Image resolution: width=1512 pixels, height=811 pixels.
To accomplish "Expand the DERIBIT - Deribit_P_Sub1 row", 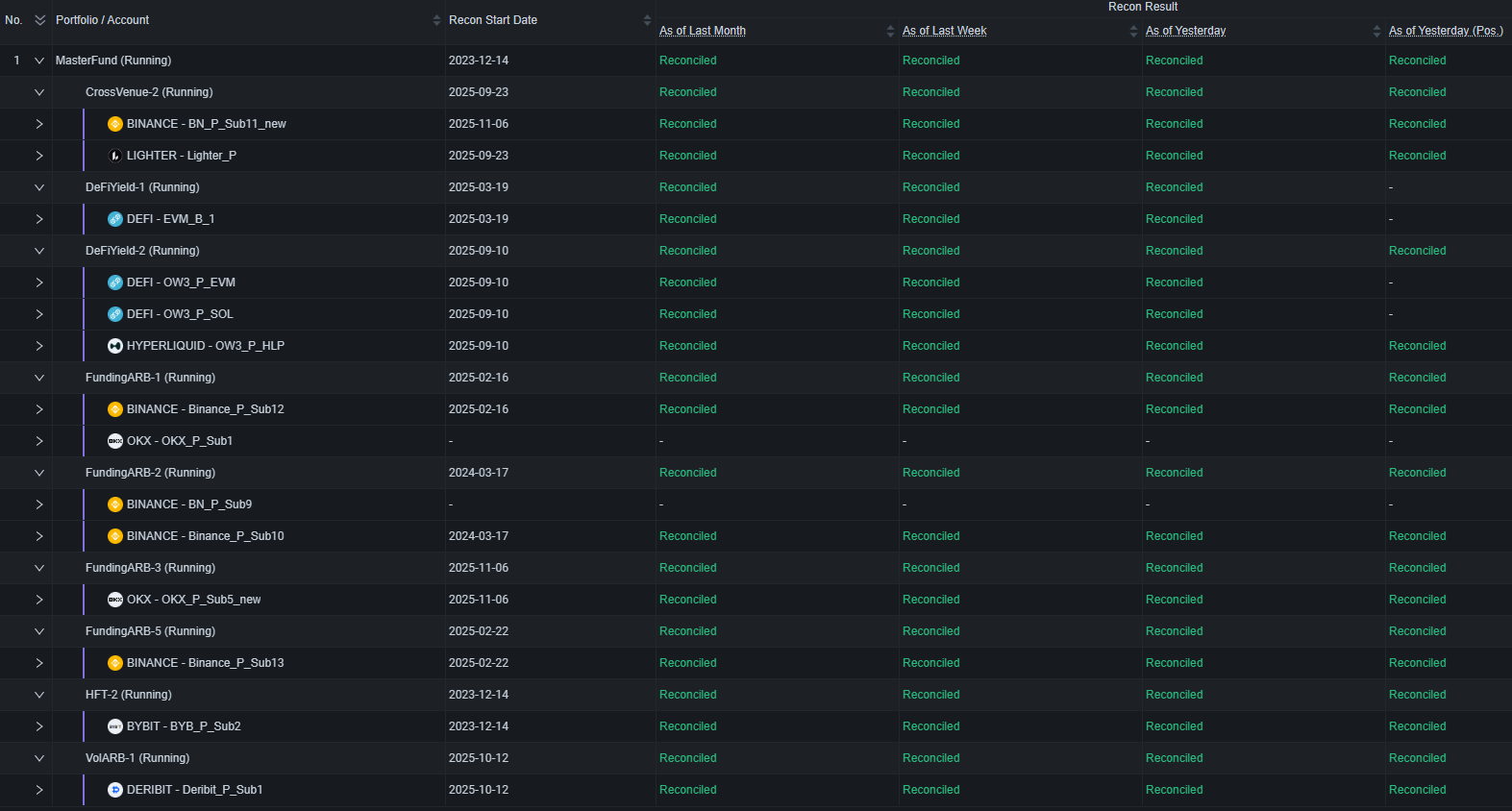I will pyautogui.click(x=39, y=790).
